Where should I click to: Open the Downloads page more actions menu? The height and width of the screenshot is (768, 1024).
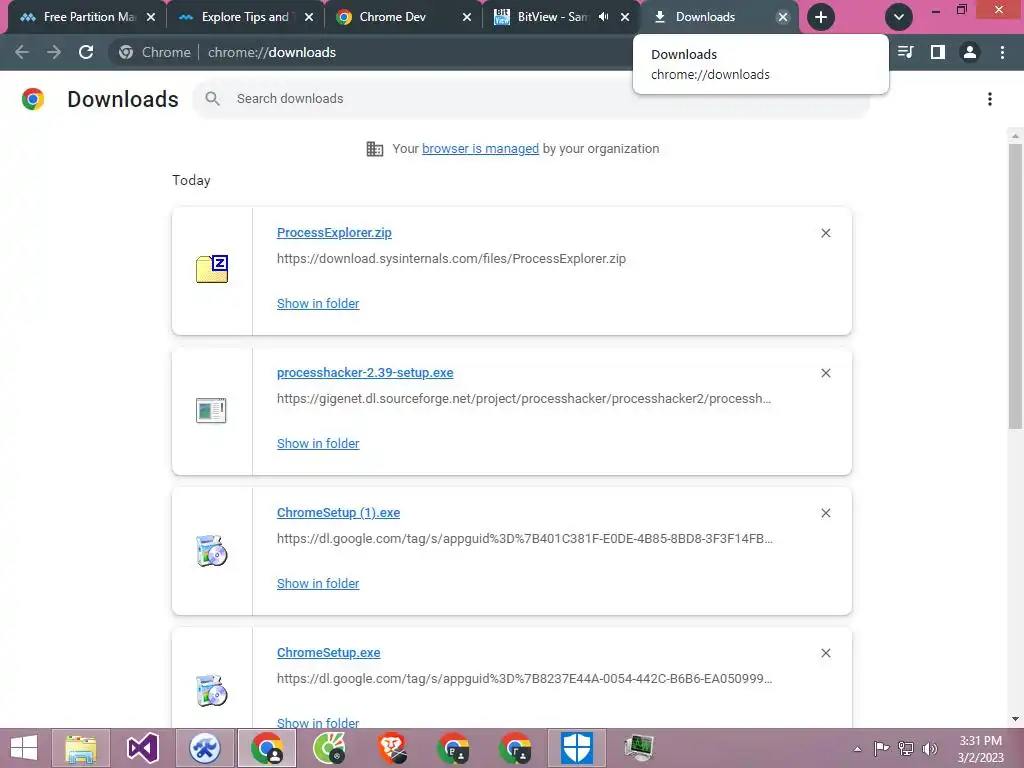point(990,99)
